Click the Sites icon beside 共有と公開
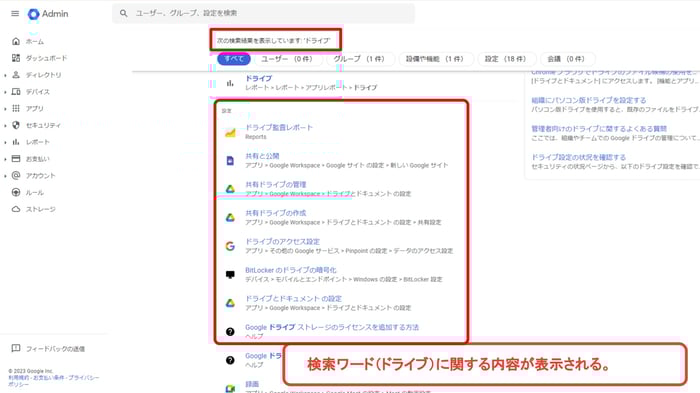Screen dimensions: 700x393 (x=230, y=161)
